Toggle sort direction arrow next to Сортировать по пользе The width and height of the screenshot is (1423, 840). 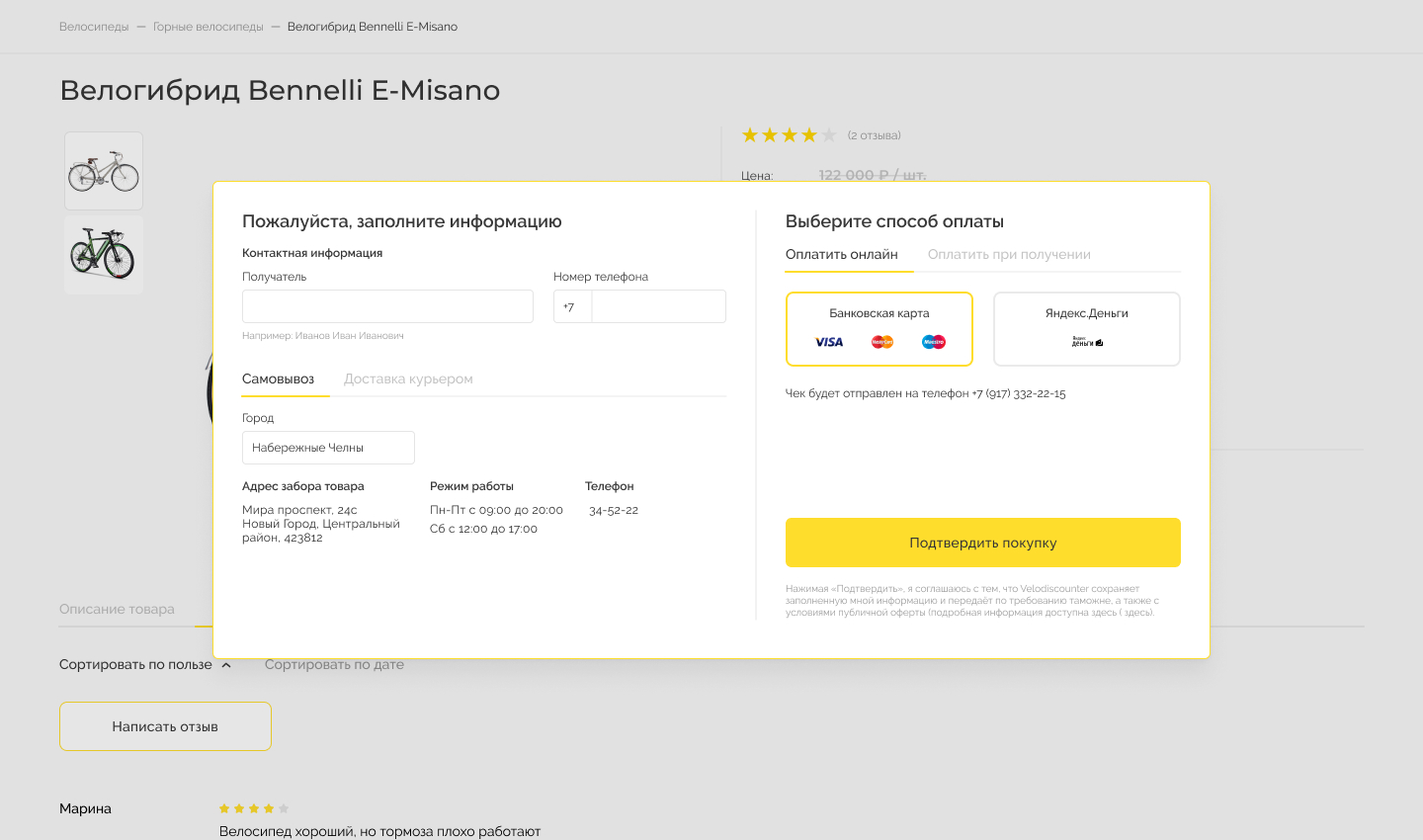[226, 665]
